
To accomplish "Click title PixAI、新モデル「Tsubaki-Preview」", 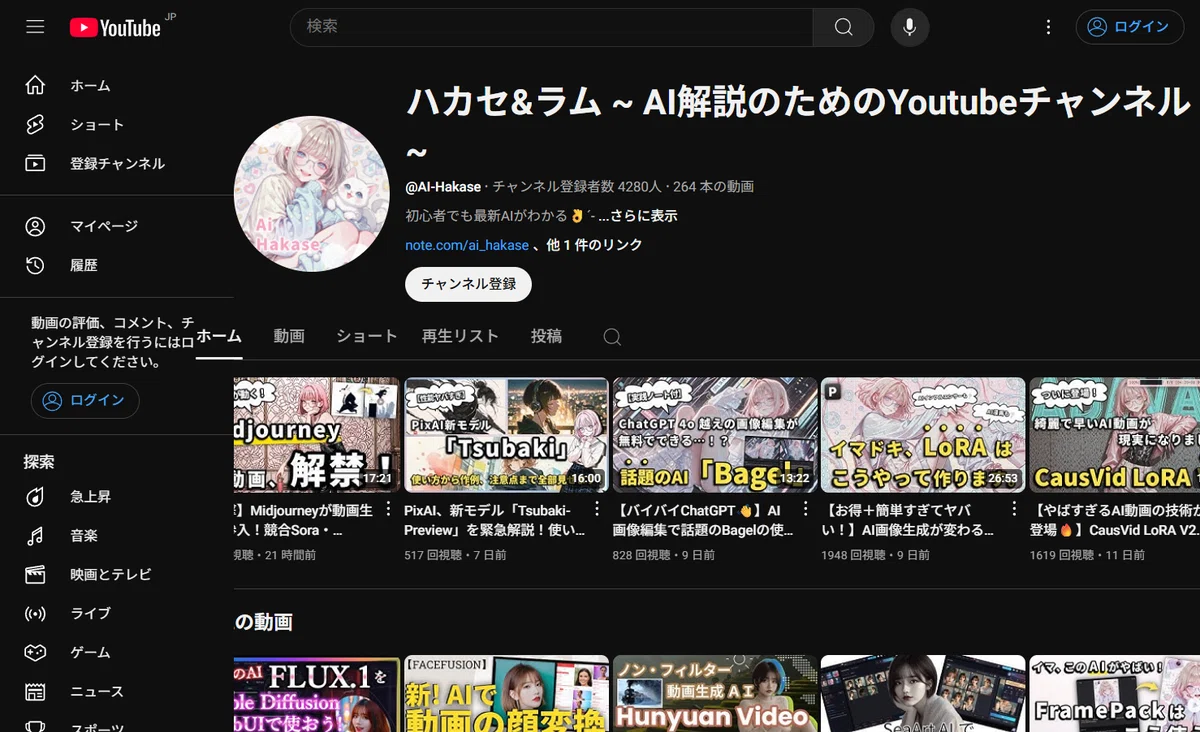I will tap(496, 520).
